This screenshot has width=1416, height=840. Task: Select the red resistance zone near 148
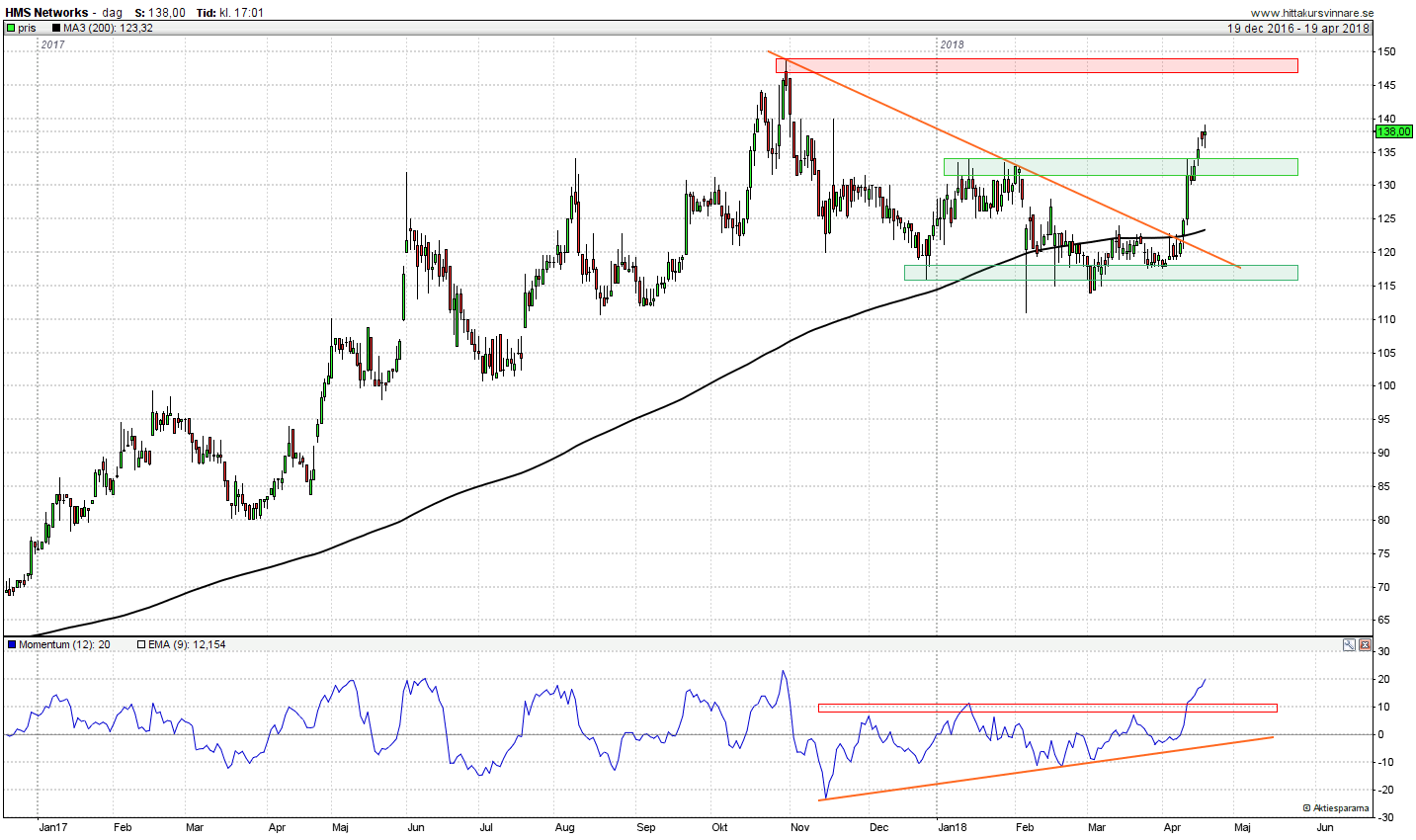[x=1038, y=65]
